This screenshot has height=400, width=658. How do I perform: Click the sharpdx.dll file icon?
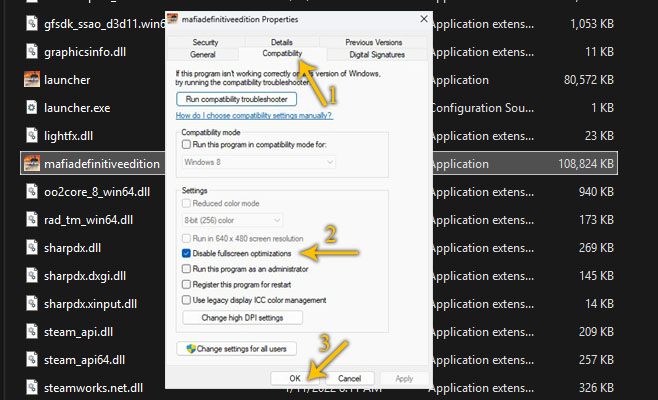32,248
